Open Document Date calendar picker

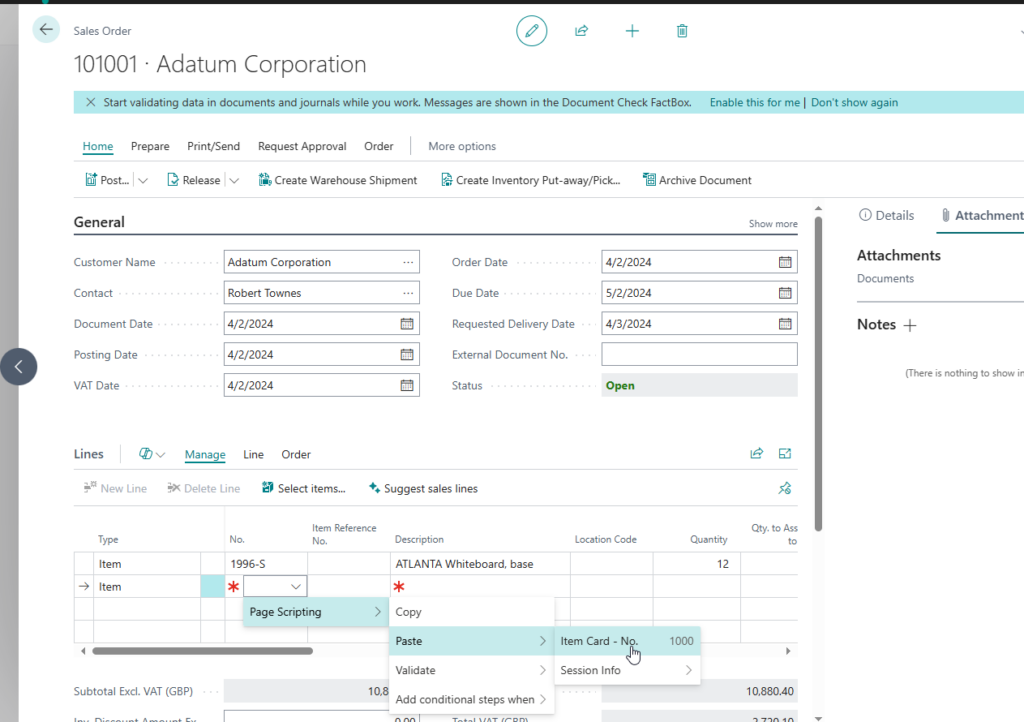407,324
